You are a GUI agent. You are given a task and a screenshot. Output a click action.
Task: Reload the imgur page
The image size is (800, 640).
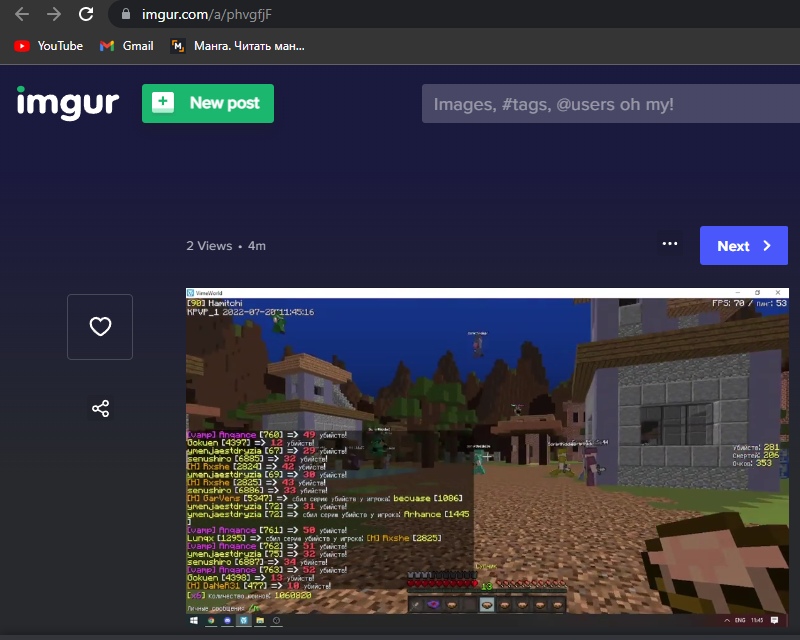(x=86, y=14)
